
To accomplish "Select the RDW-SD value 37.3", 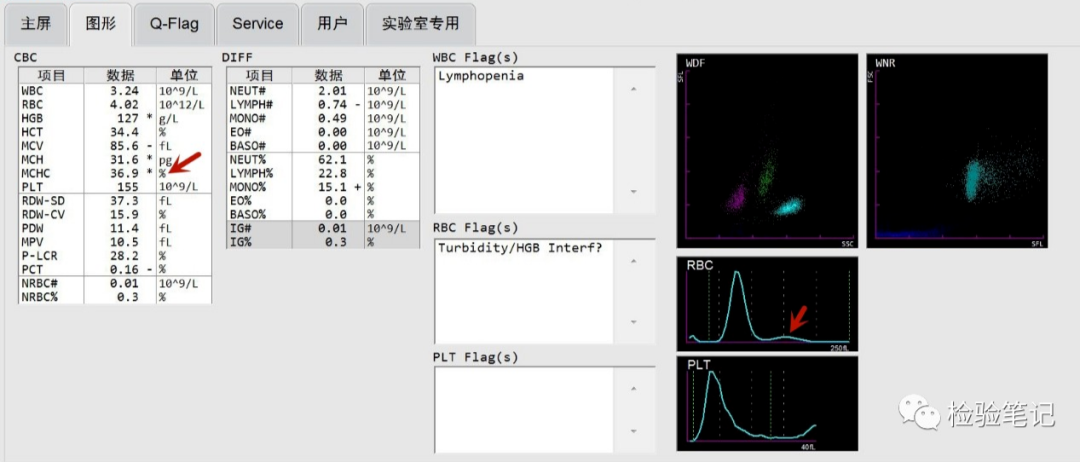I will click(126, 201).
